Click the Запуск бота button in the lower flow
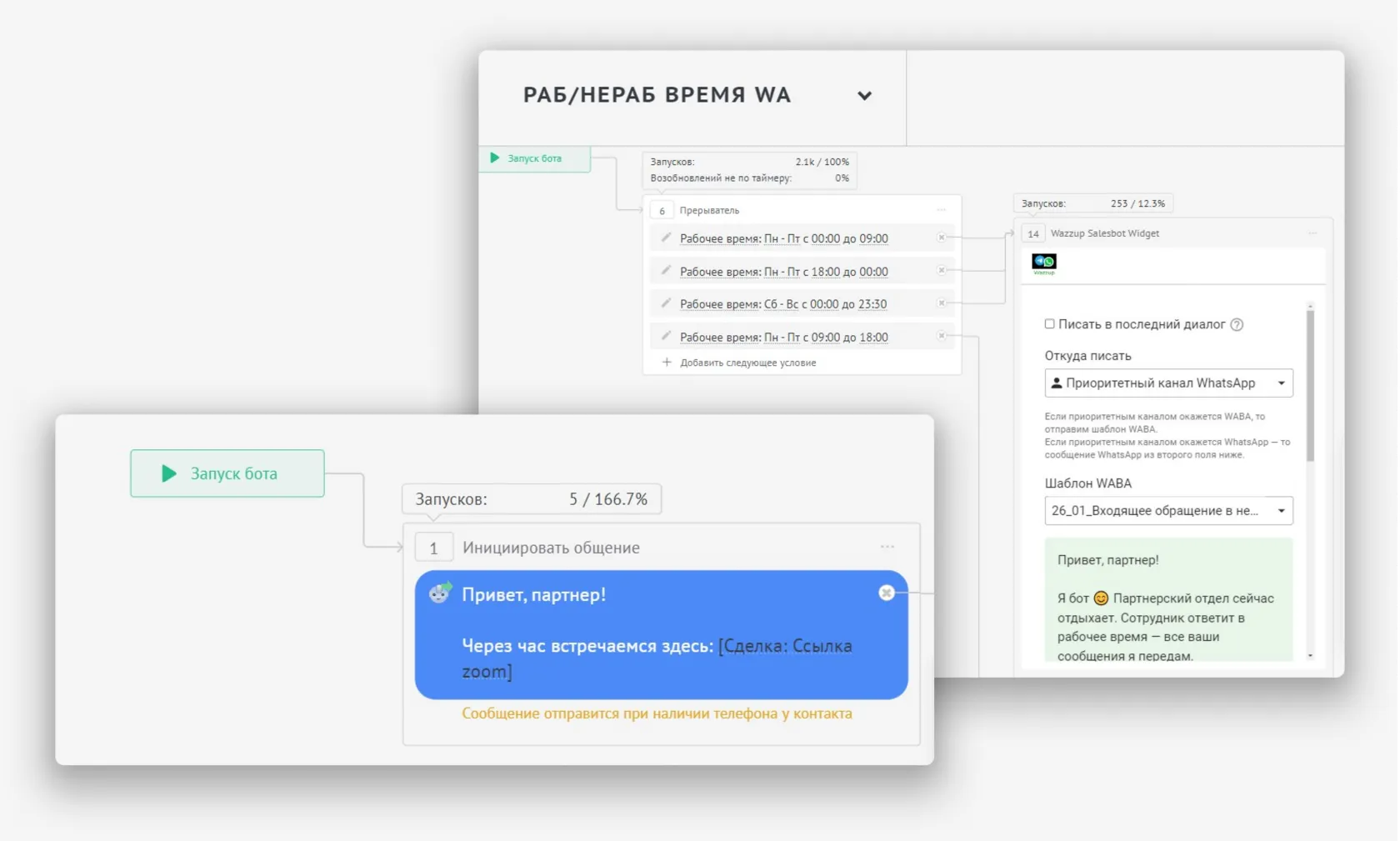This screenshot has height=841, width=1400. (227, 473)
